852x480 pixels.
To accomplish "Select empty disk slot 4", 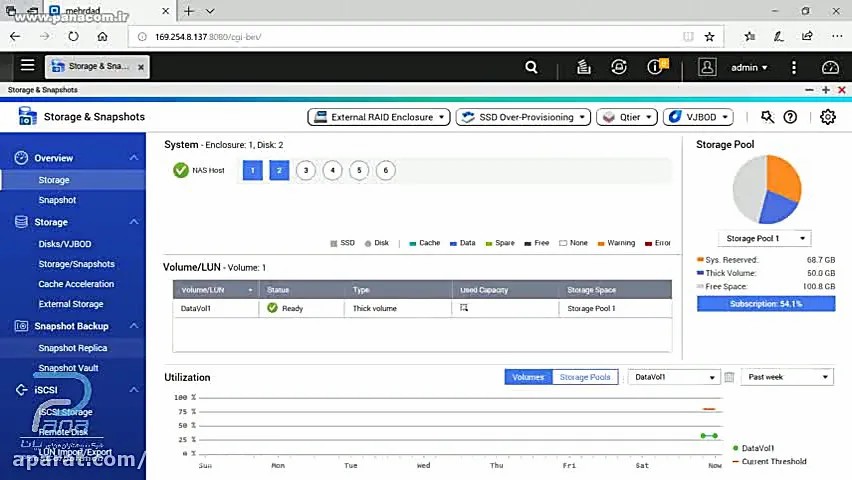I will [333, 170].
